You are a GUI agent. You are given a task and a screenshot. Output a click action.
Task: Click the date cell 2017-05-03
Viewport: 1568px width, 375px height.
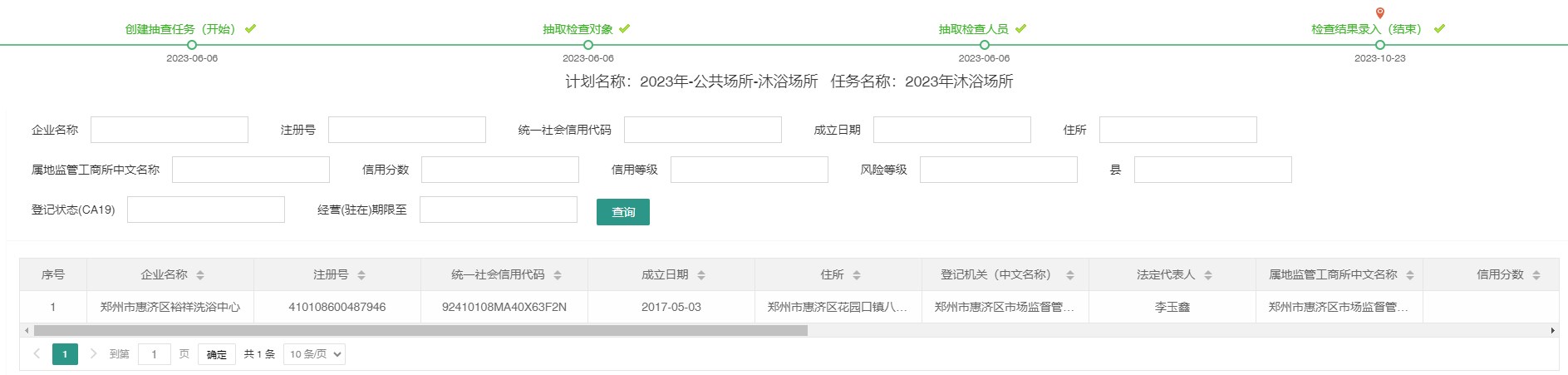coord(671,307)
